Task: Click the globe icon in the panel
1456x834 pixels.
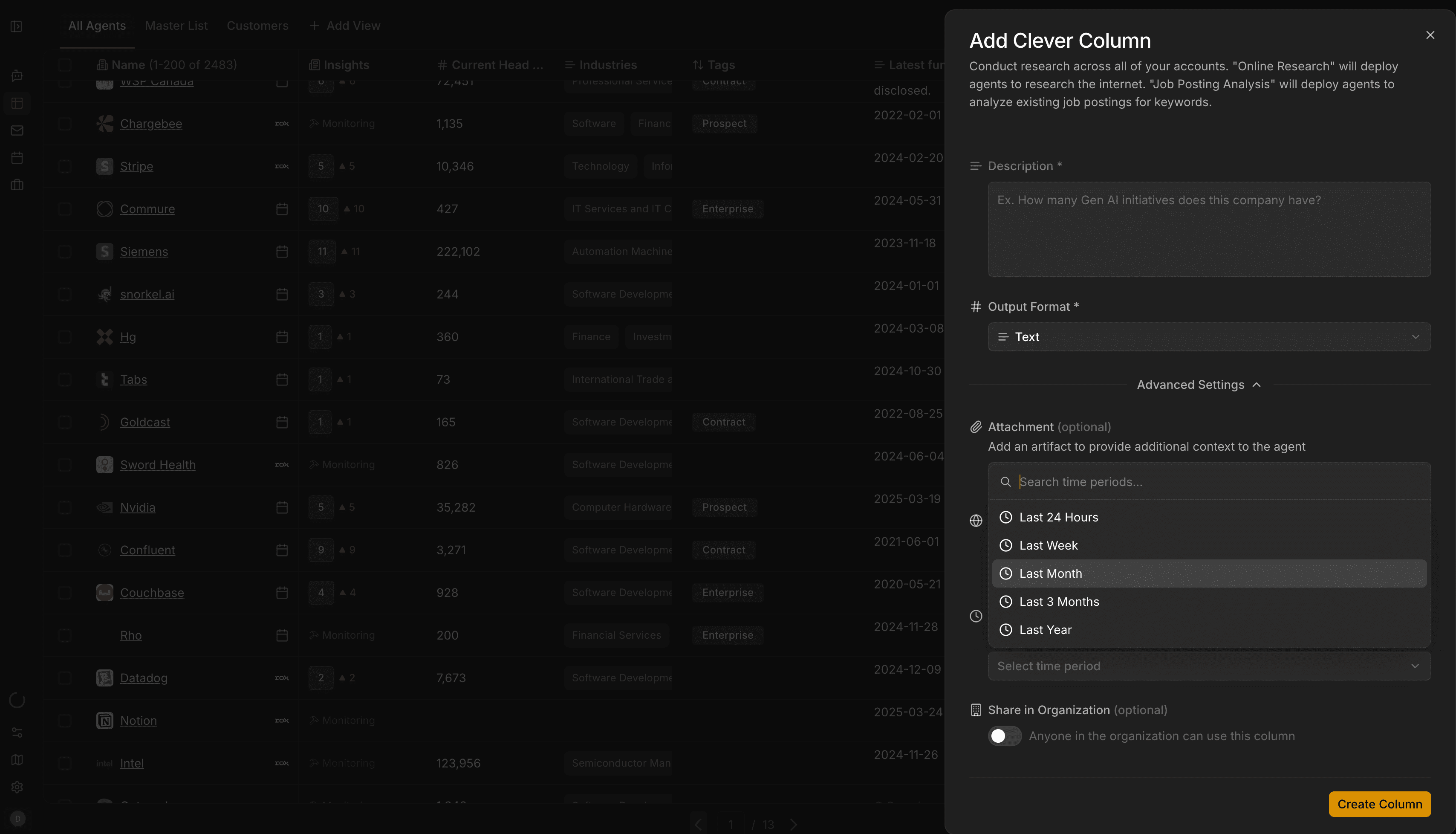Action: point(976,520)
